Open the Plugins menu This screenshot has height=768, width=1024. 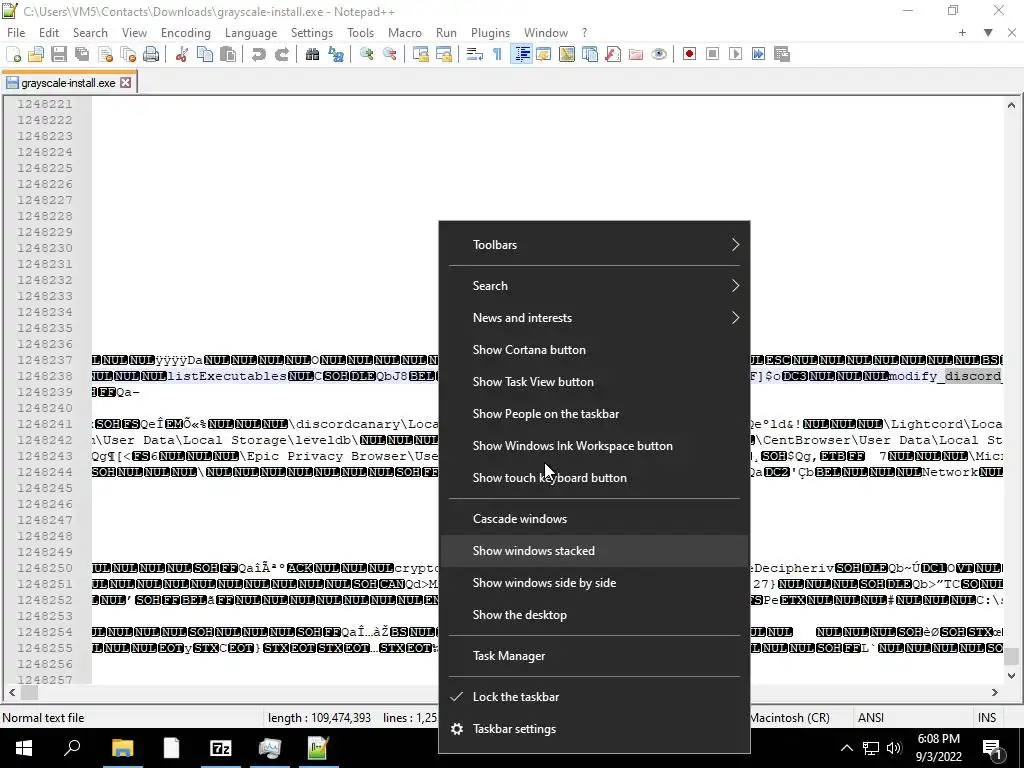[x=490, y=33]
